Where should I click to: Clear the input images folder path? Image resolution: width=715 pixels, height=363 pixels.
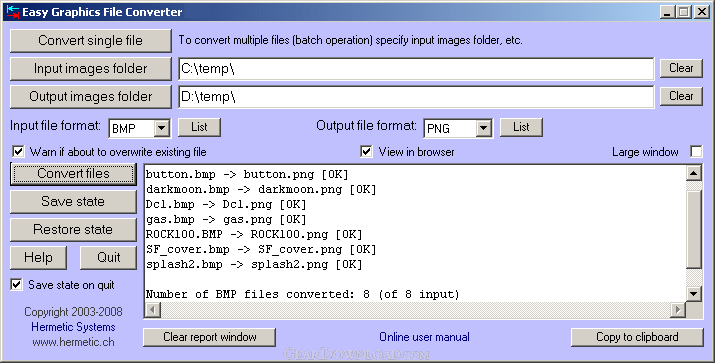pos(681,68)
